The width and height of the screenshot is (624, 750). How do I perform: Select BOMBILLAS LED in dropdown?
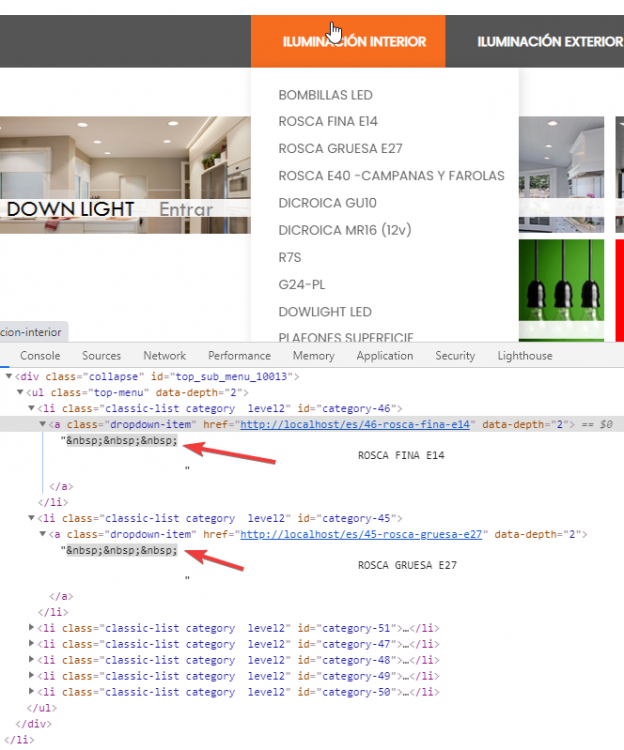click(325, 95)
